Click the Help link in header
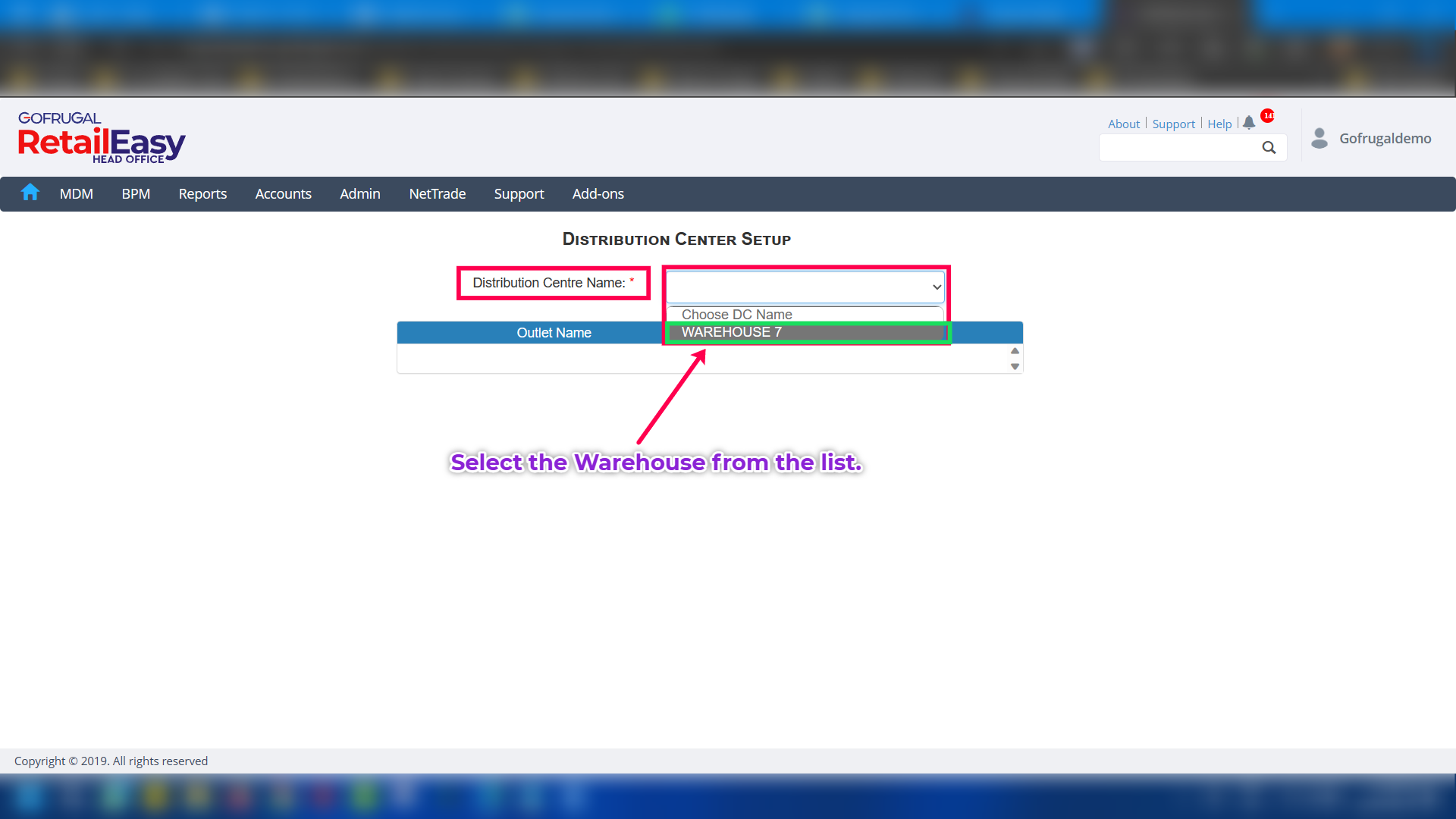This screenshot has height=819, width=1456. pos(1219,124)
